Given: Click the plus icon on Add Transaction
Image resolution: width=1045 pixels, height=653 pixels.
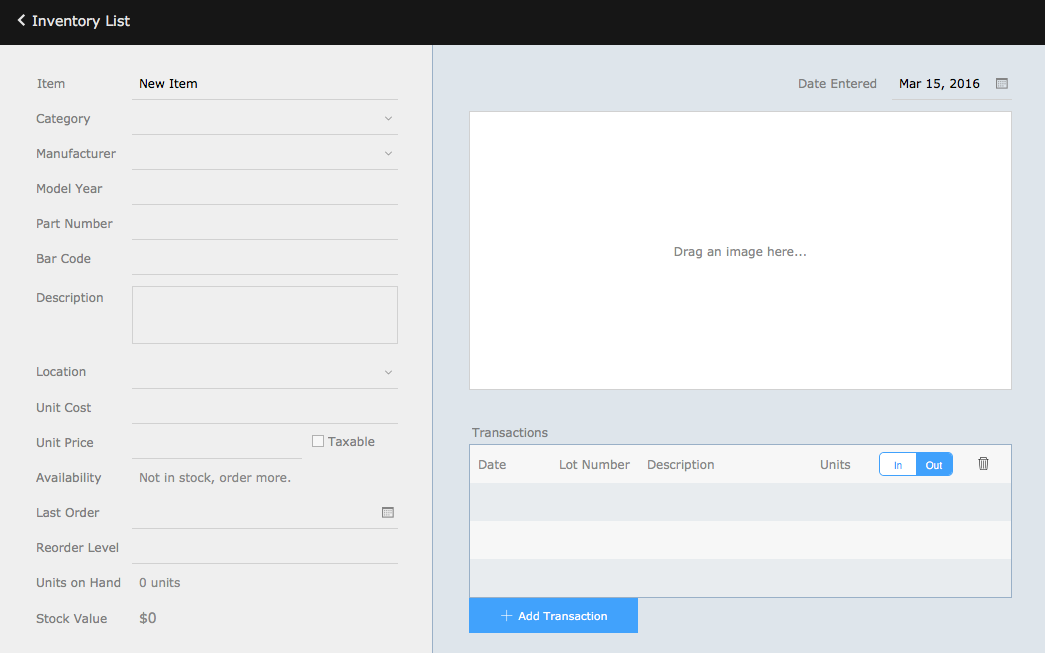Looking at the screenshot, I should pos(506,615).
